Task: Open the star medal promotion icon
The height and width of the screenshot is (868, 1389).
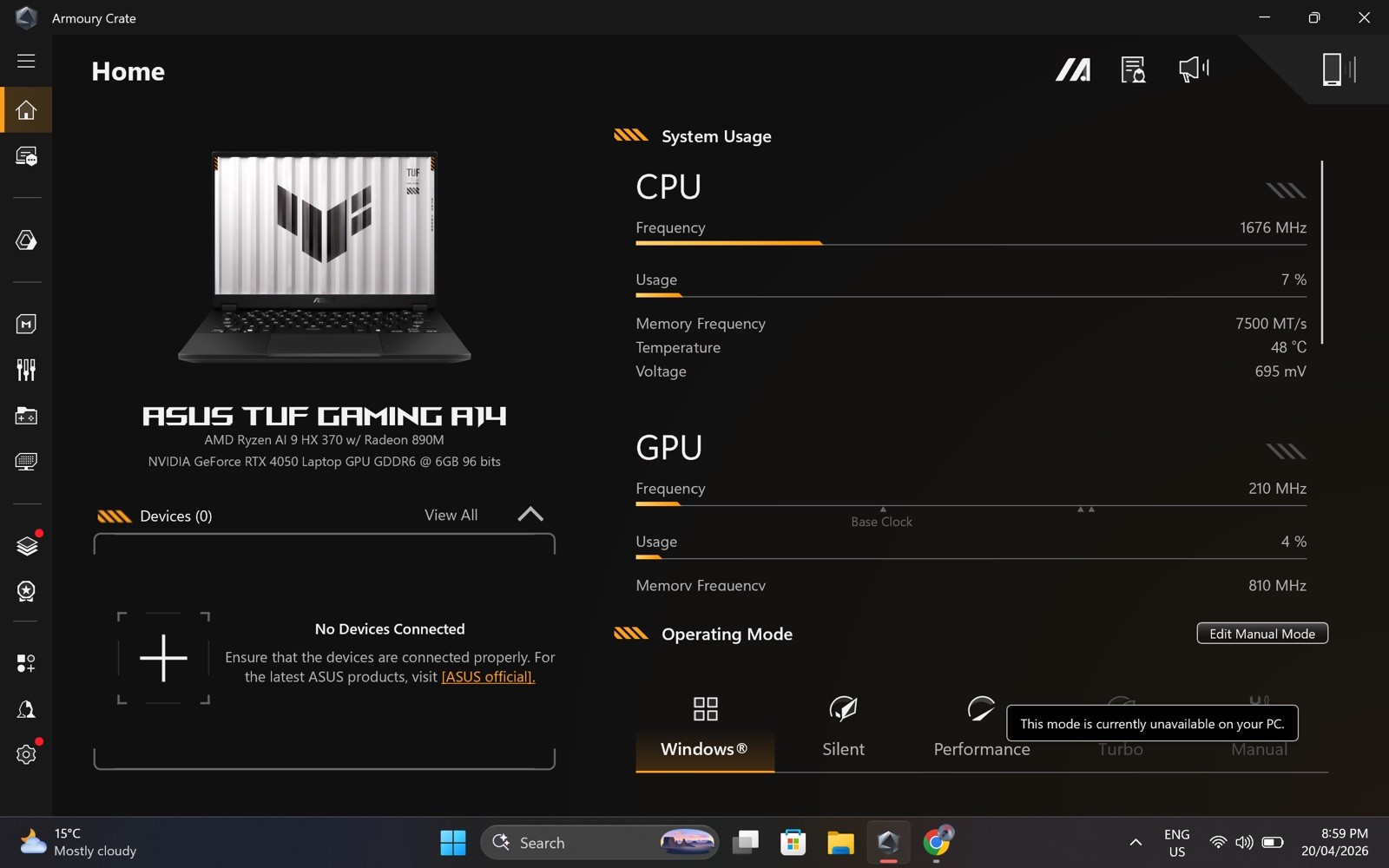Action: [26, 591]
